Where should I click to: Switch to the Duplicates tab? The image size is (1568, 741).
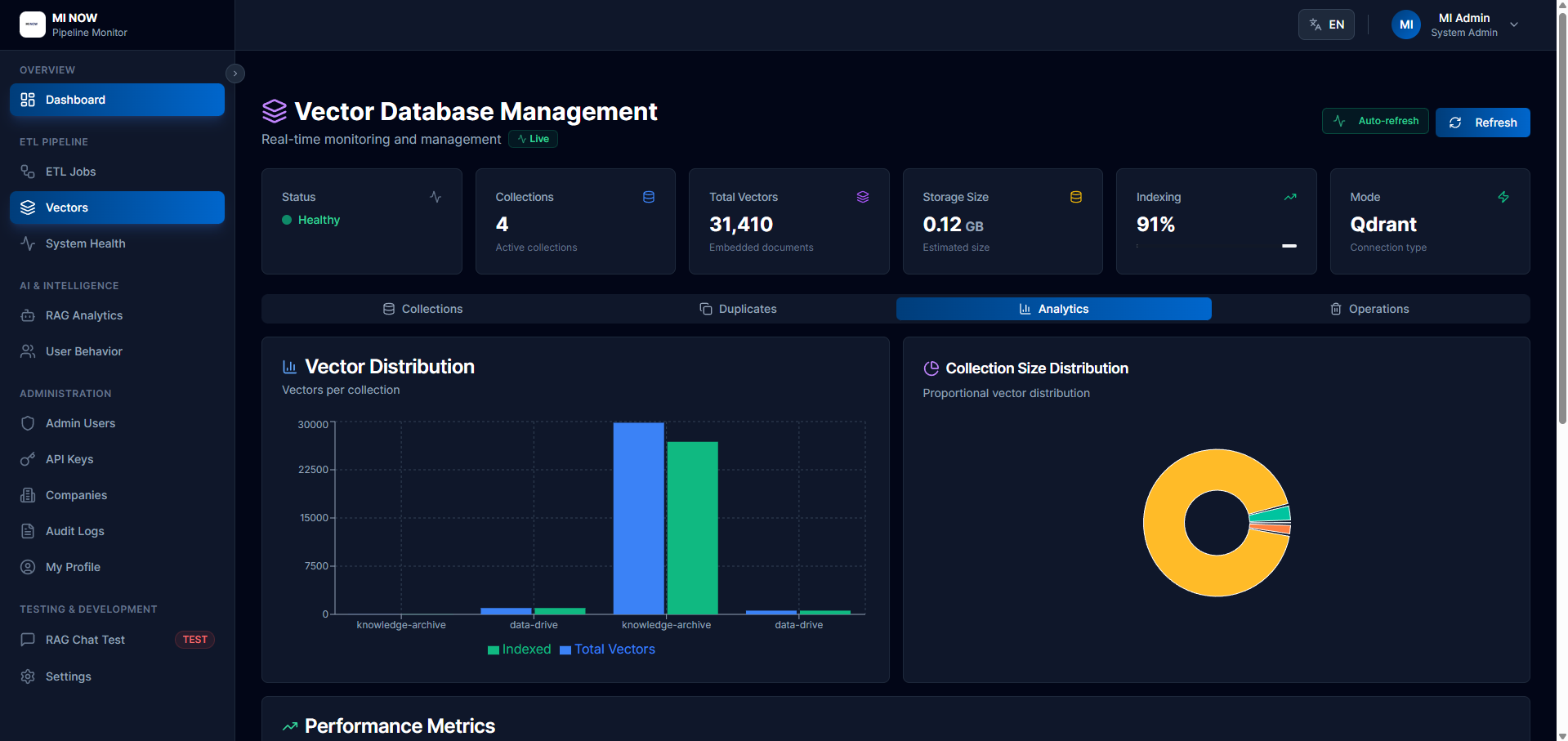(x=738, y=309)
